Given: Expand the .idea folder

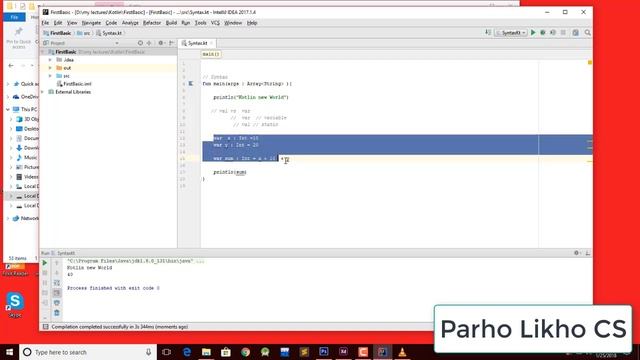Looking at the screenshot, I should [50, 60].
